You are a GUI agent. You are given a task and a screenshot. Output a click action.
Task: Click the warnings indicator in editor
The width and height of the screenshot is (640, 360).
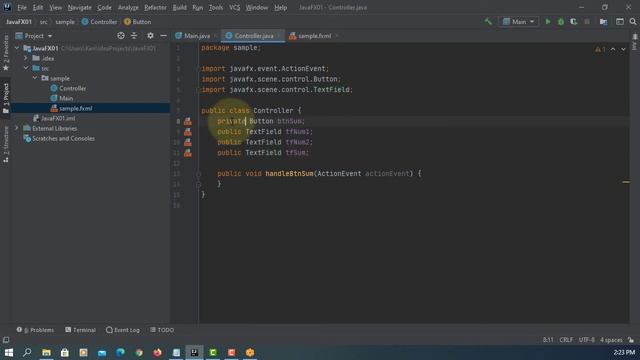[600, 49]
